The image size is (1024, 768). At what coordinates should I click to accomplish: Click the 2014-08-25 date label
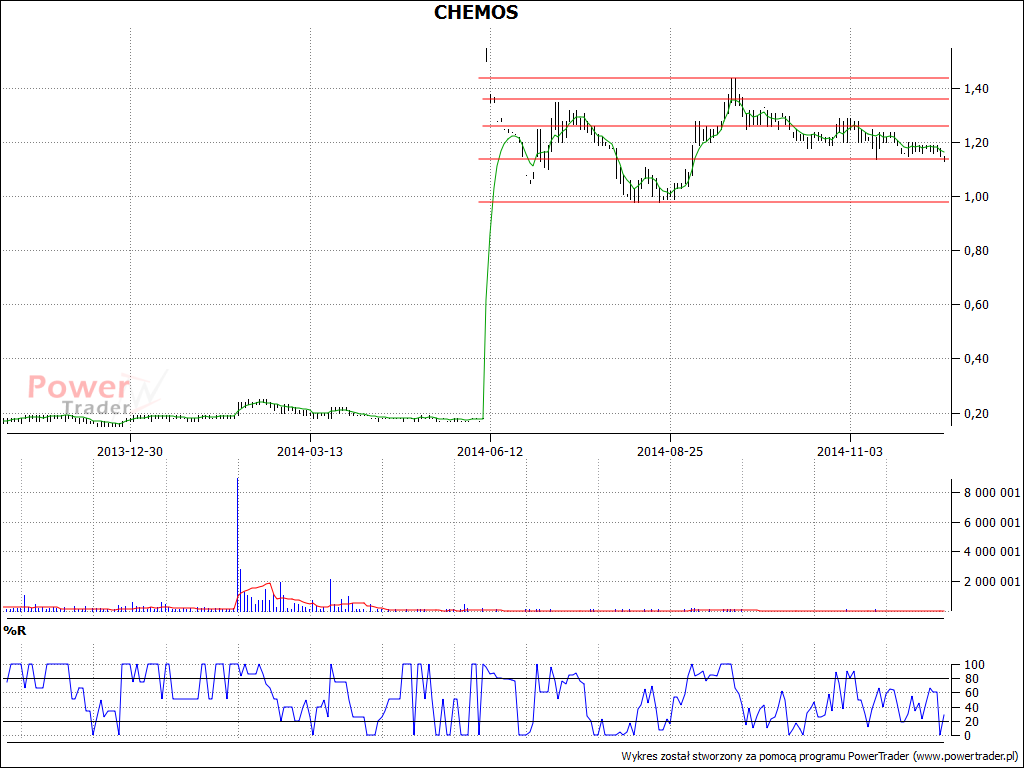670,451
